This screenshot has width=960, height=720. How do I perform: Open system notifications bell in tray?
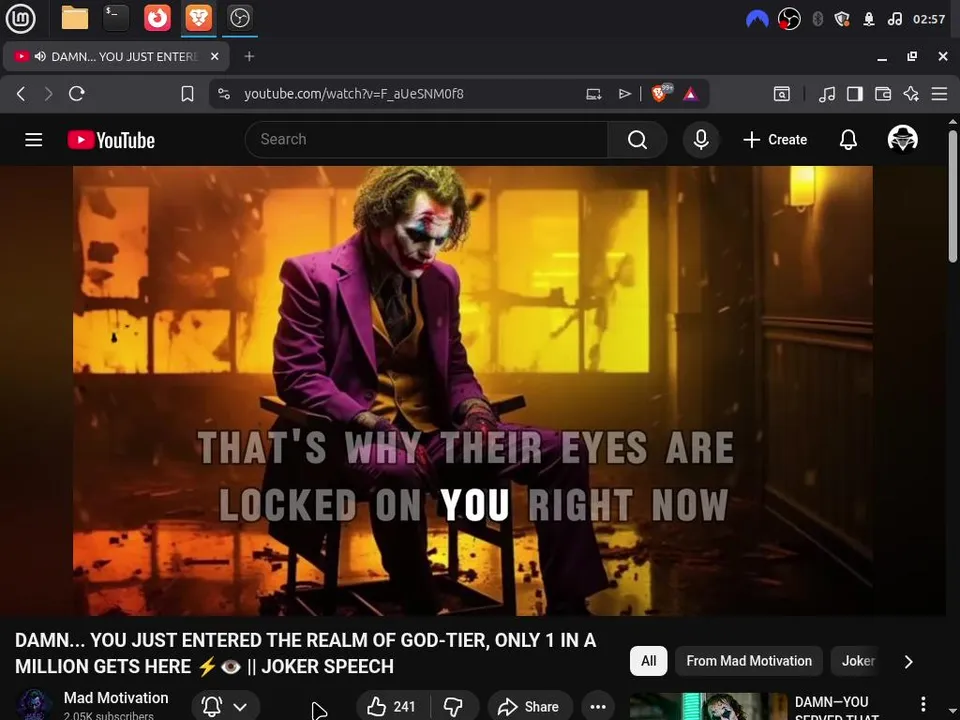click(x=869, y=20)
